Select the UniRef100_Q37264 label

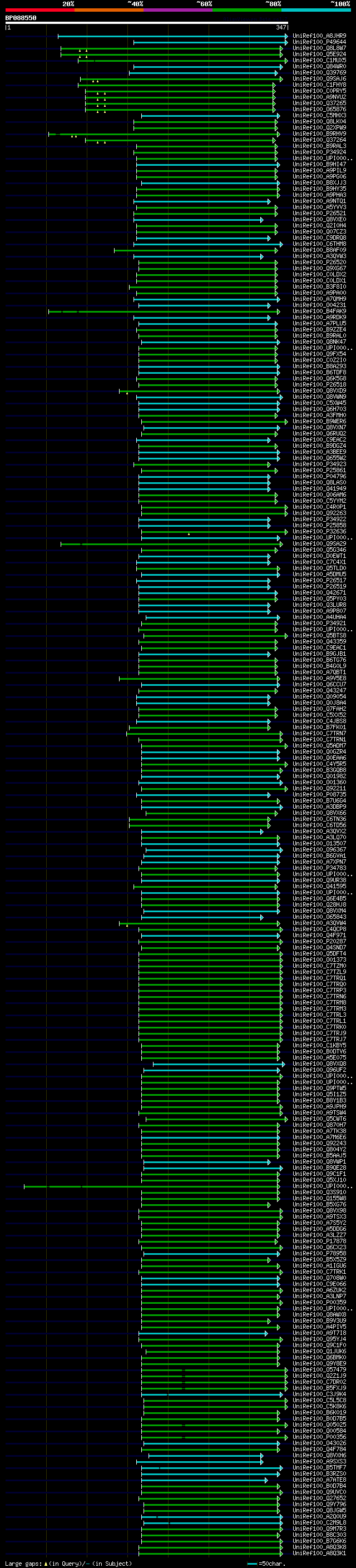click(319, 140)
